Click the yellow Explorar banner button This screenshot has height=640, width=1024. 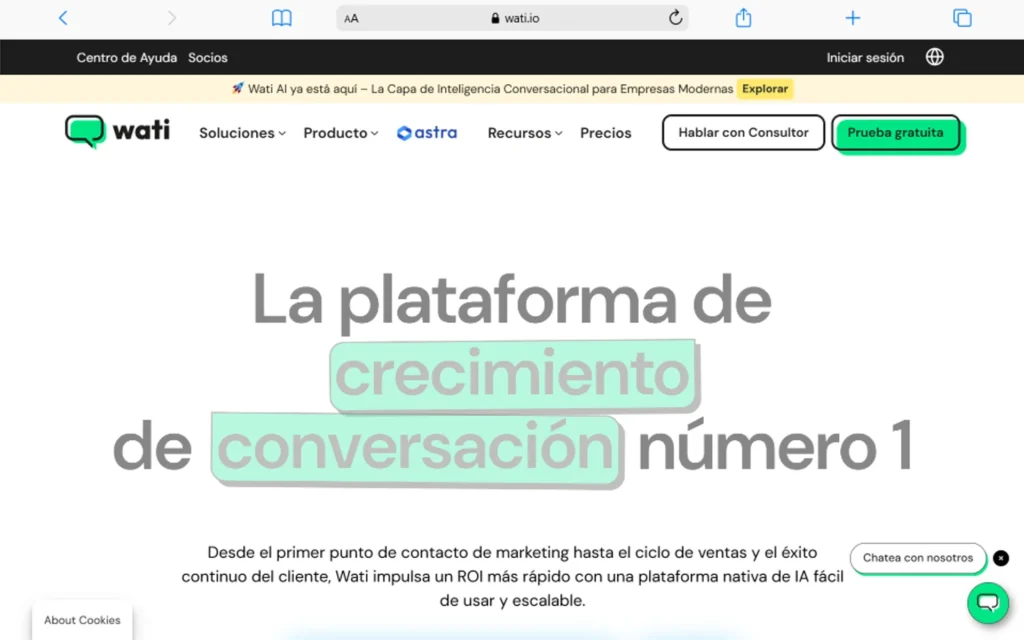click(765, 88)
